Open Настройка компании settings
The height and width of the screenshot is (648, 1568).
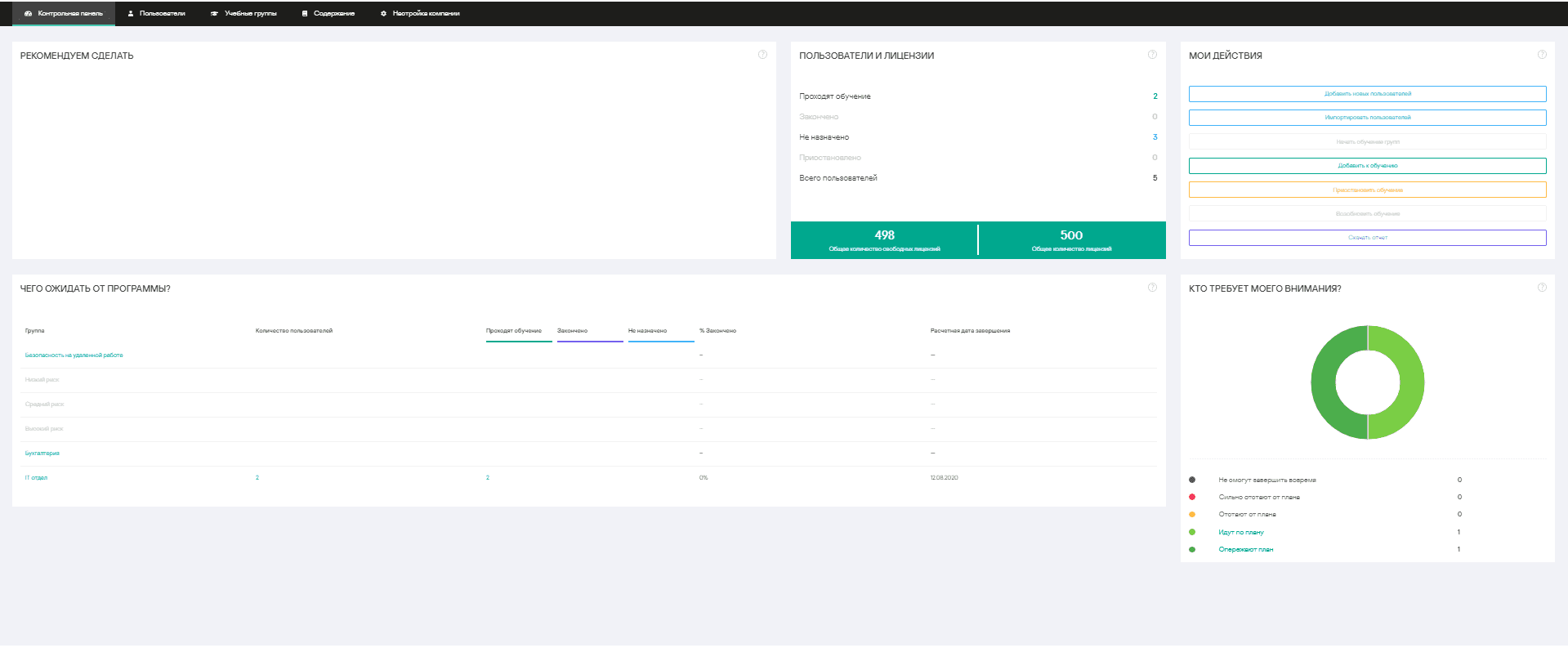420,13
